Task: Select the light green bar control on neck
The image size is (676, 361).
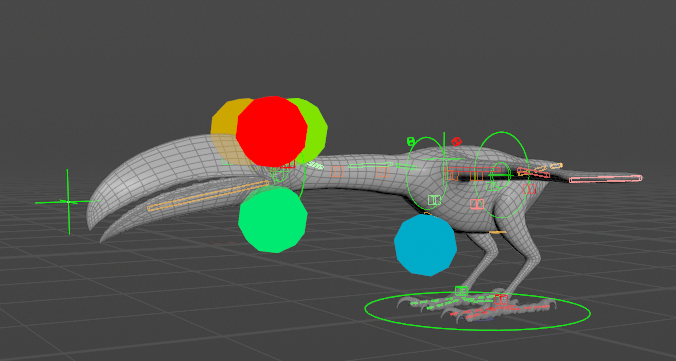Action: click(370, 166)
